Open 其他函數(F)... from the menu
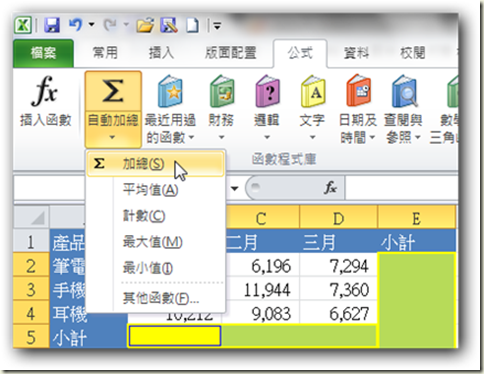This screenshot has width=484, height=374. click(155, 298)
